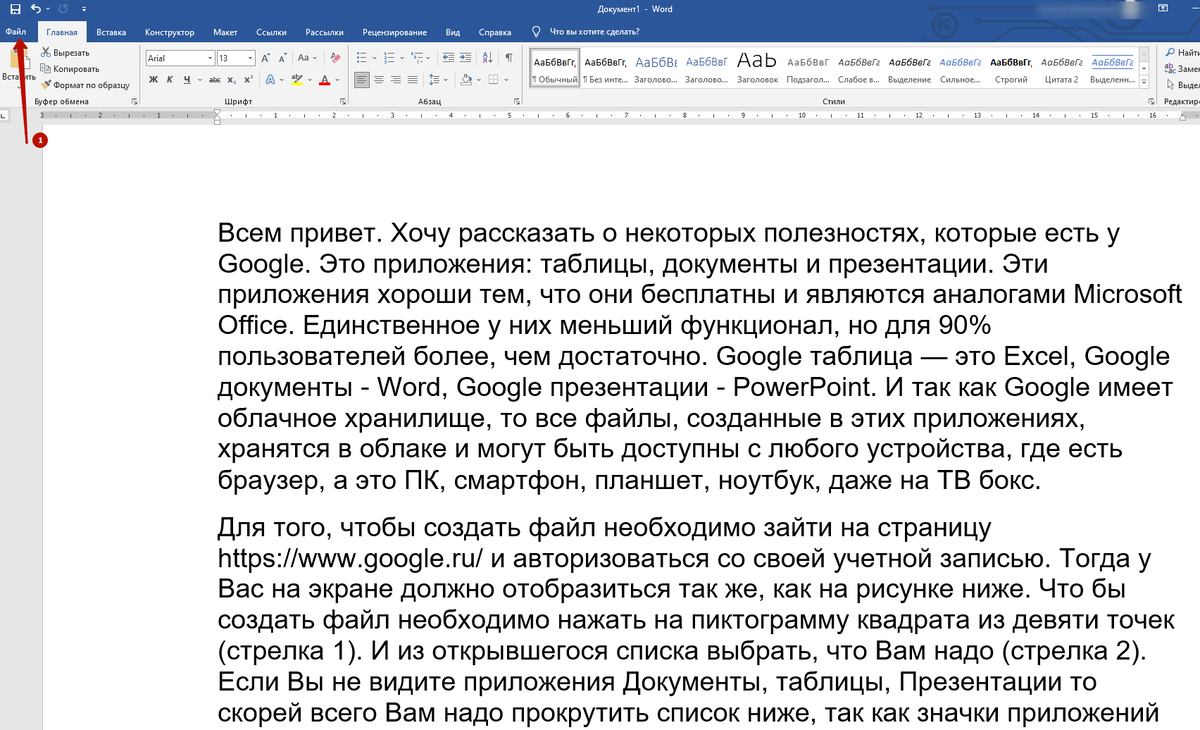Expand the styles gallery More arrow
The width and height of the screenshot is (1200, 730).
coord(1145,83)
